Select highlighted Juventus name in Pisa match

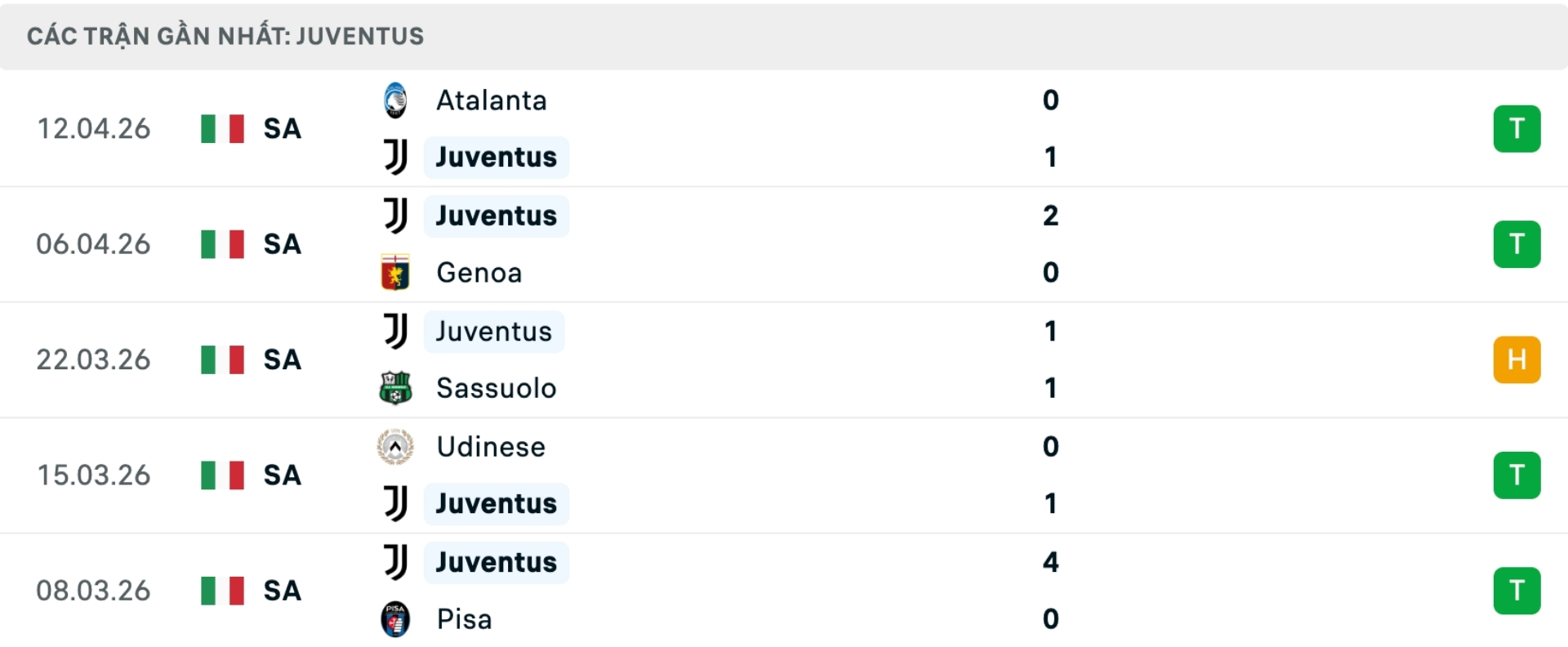[496, 562]
